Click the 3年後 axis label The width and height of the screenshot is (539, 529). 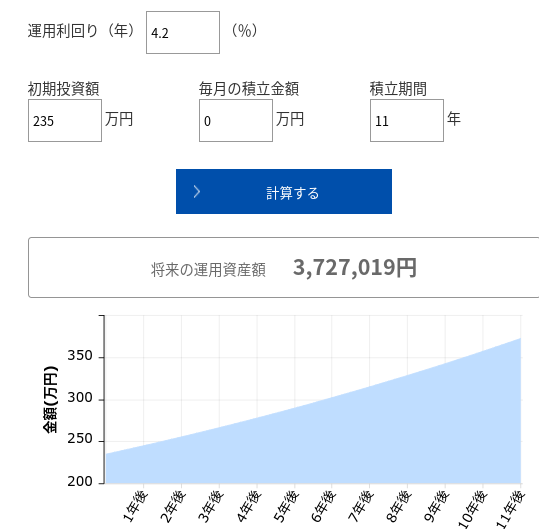211,507
